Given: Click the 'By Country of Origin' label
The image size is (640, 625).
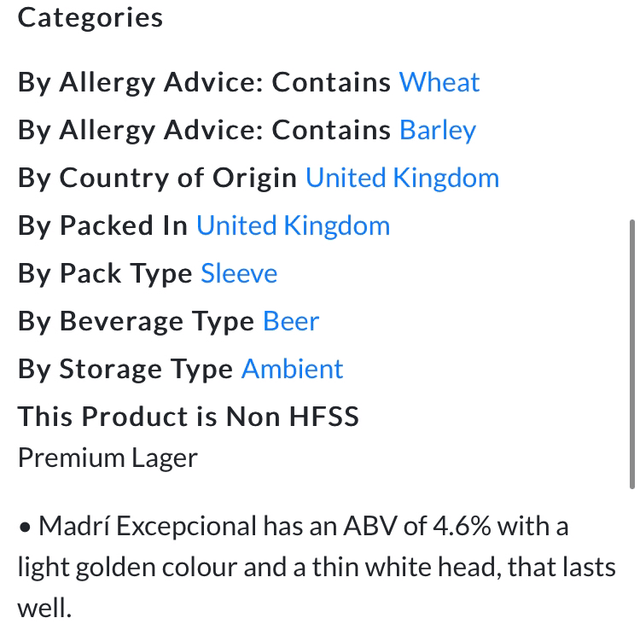Looking at the screenshot, I should tap(157, 178).
